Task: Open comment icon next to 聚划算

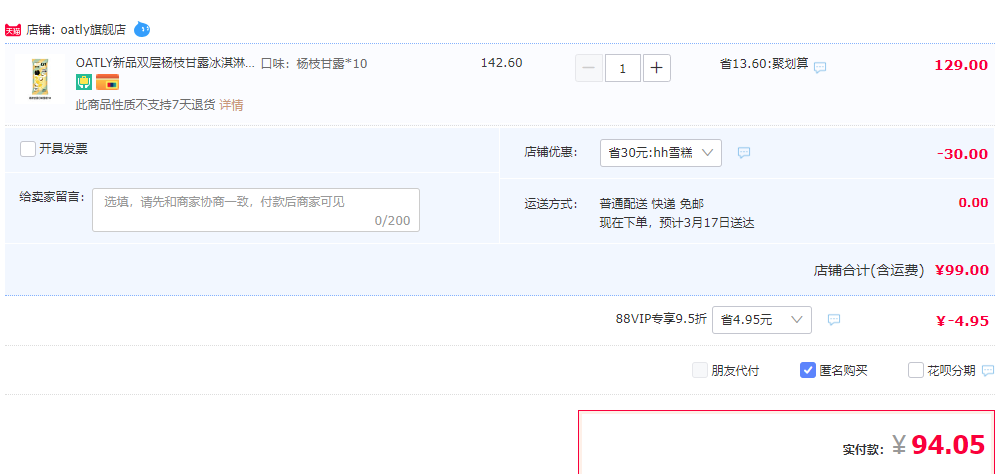Action: click(820, 67)
